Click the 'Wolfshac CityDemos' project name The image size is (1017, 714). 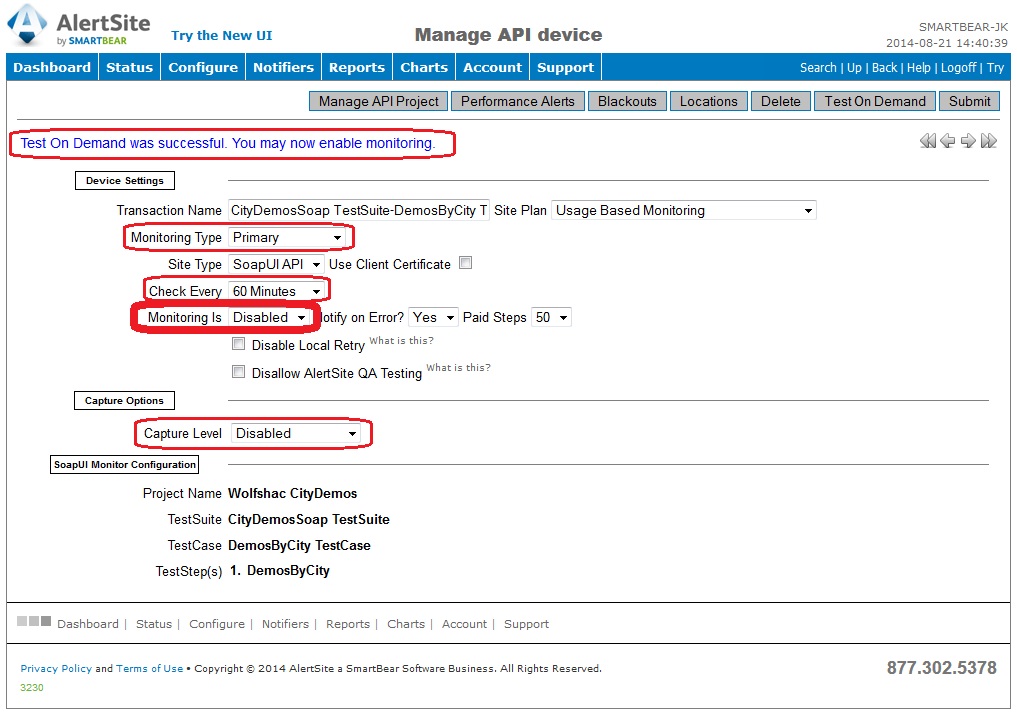click(x=293, y=494)
